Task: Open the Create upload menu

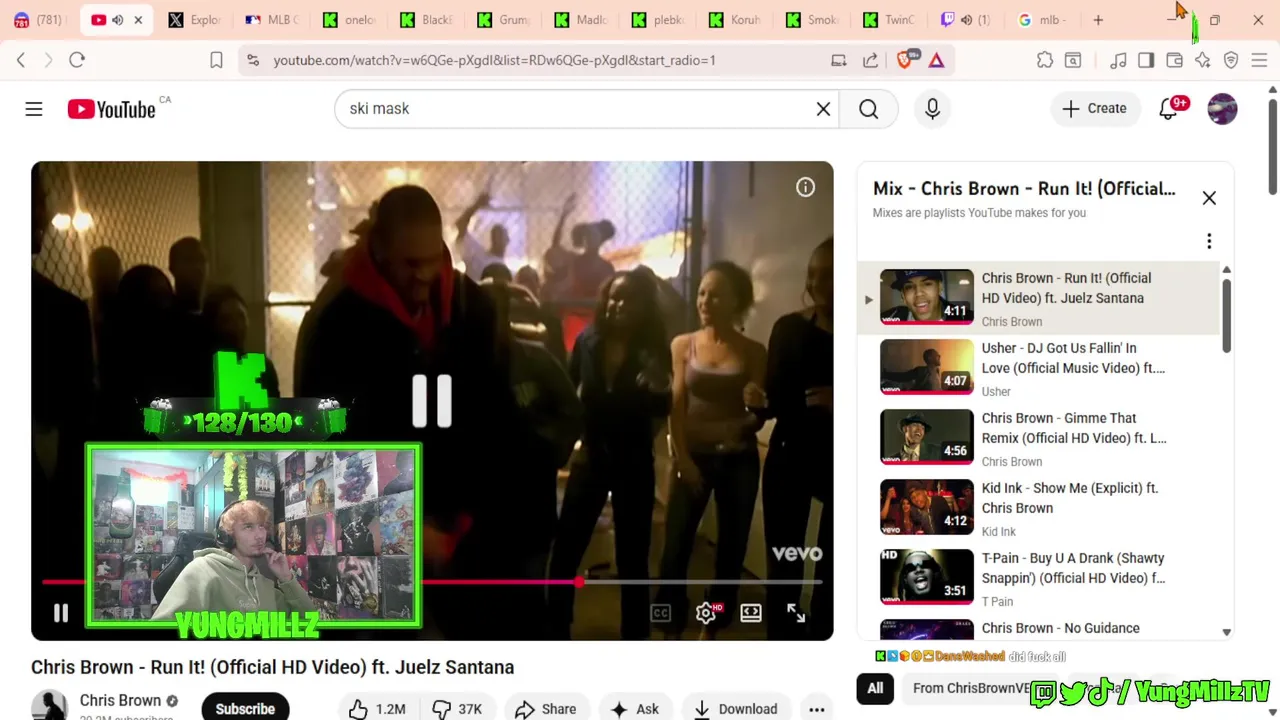Action: tap(1095, 109)
